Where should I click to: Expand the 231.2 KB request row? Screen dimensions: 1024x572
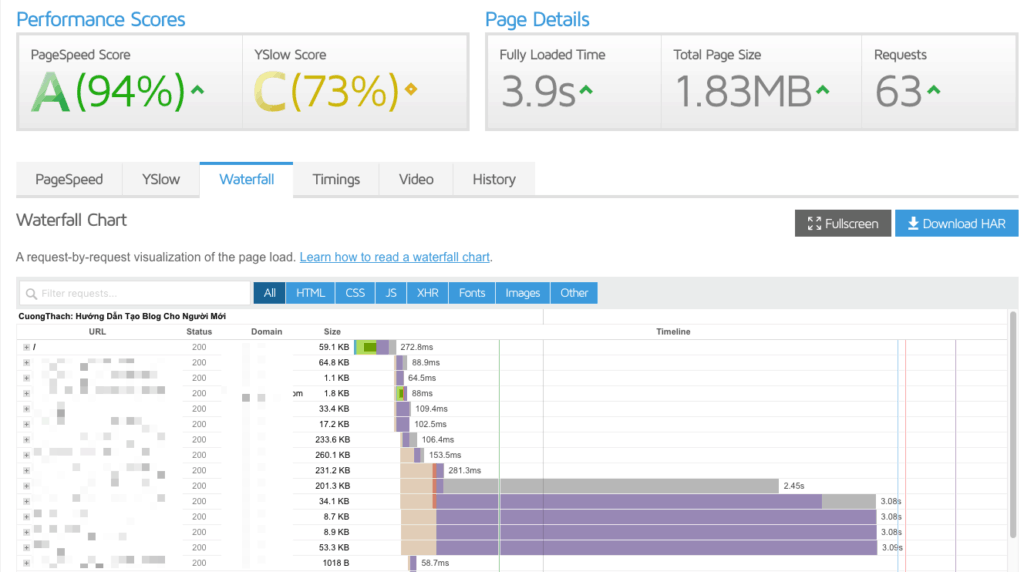[x=26, y=471]
